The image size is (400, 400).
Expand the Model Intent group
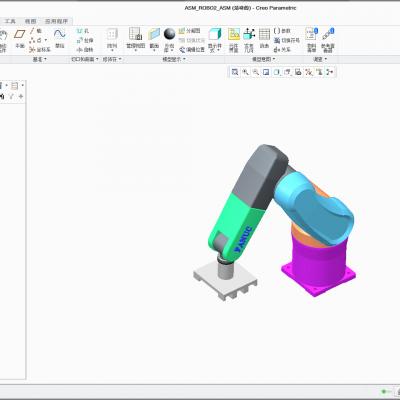263,59
